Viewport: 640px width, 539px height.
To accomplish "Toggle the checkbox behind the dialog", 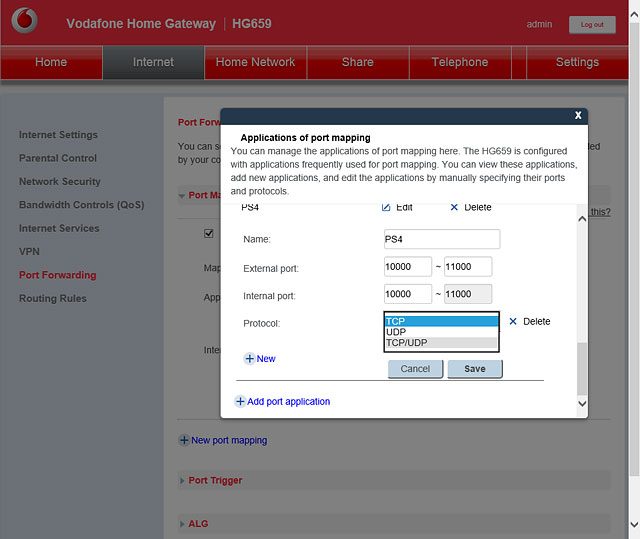I will click(209, 233).
